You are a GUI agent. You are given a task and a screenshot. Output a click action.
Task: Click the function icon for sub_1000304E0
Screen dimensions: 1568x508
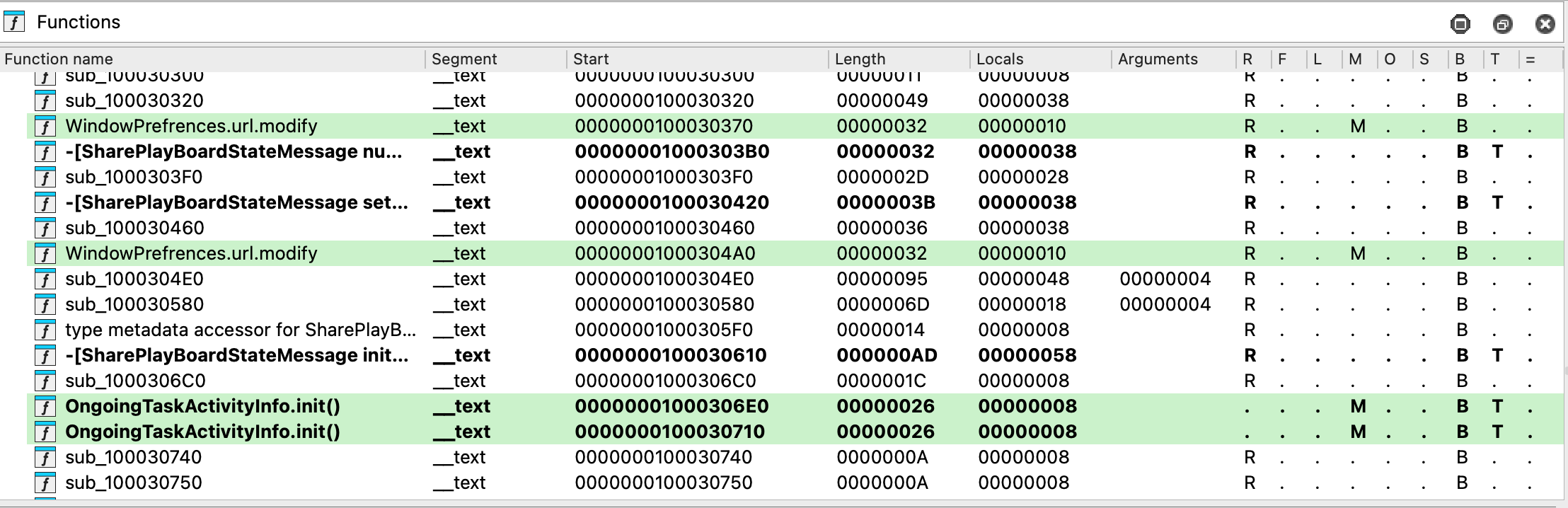[x=45, y=279]
